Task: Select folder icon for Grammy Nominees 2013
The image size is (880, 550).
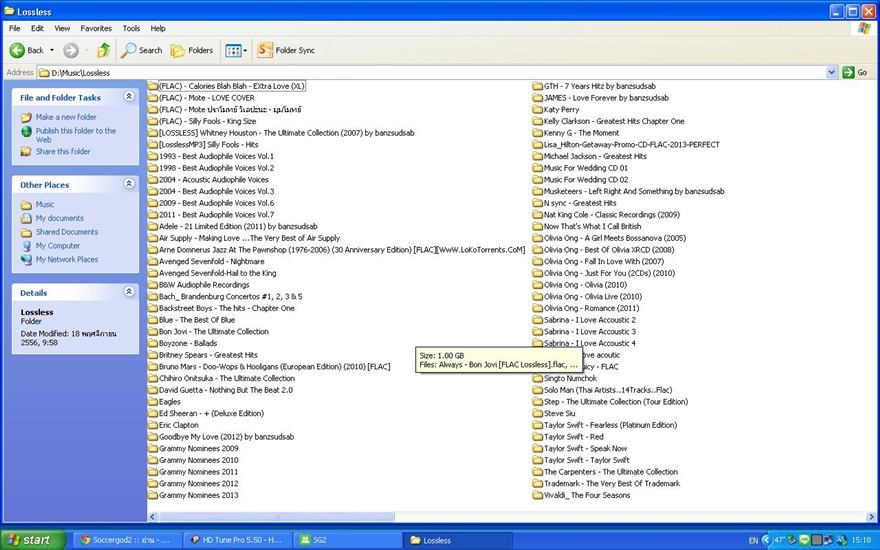Action: click(x=153, y=496)
